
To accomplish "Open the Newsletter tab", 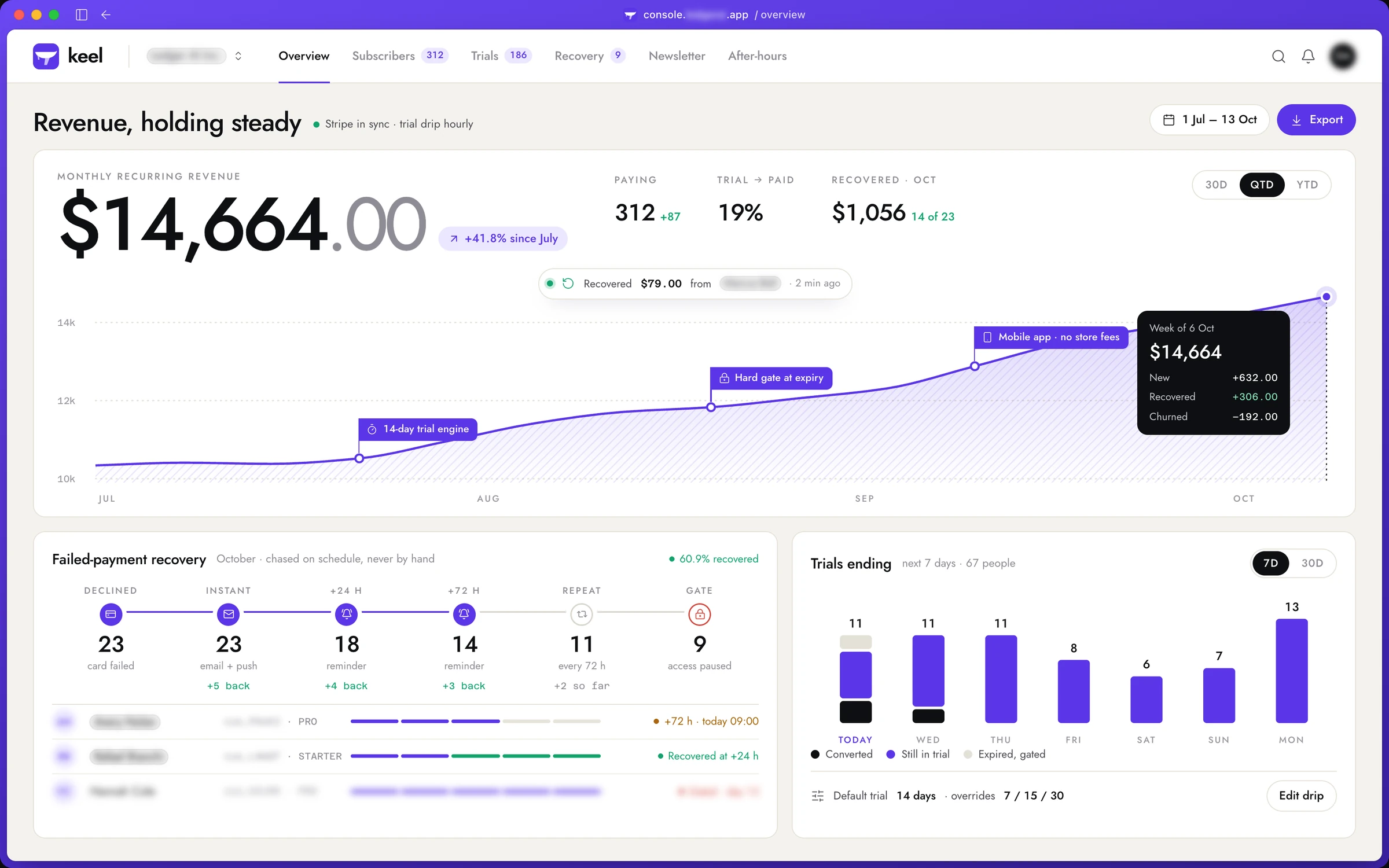I will [677, 56].
